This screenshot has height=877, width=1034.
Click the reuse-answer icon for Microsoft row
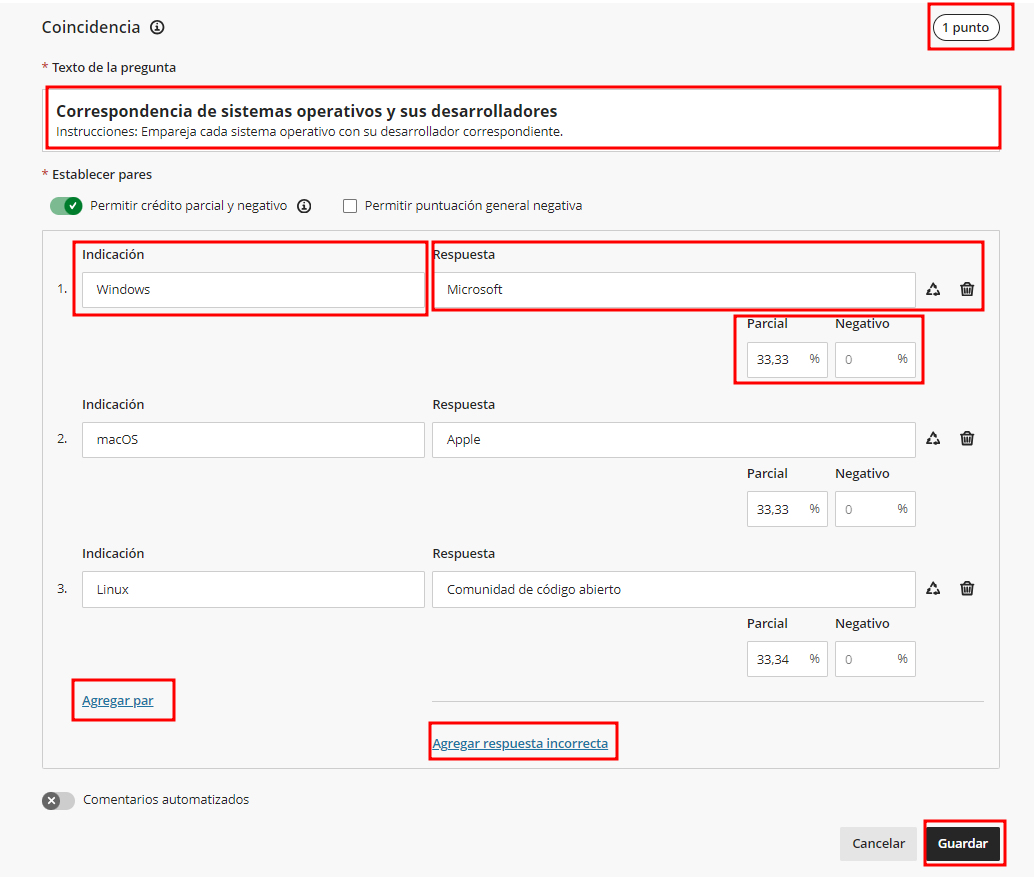pyautogui.click(x=933, y=289)
